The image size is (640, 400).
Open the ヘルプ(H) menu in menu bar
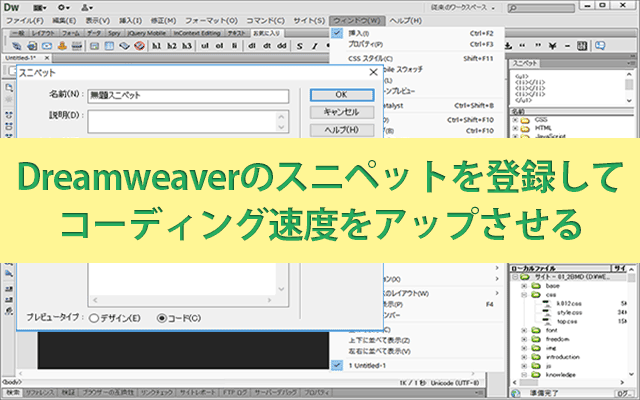[x=405, y=20]
